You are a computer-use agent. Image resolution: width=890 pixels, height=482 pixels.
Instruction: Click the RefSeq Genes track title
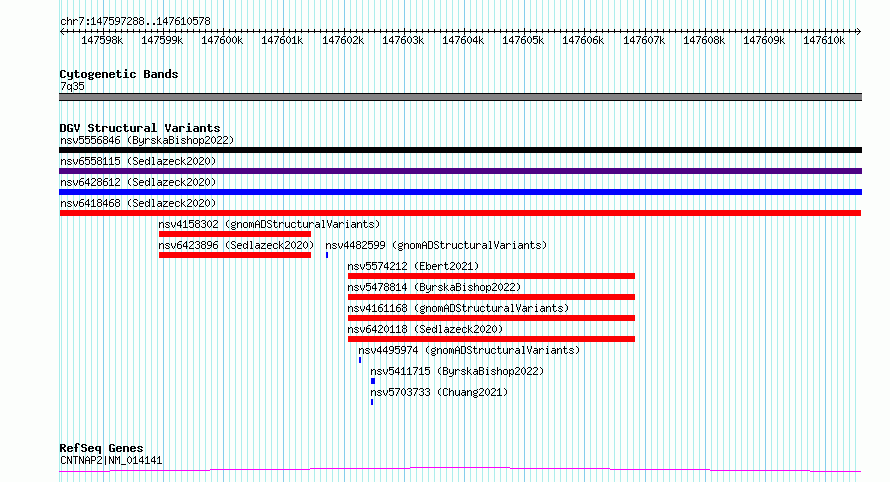(101, 448)
